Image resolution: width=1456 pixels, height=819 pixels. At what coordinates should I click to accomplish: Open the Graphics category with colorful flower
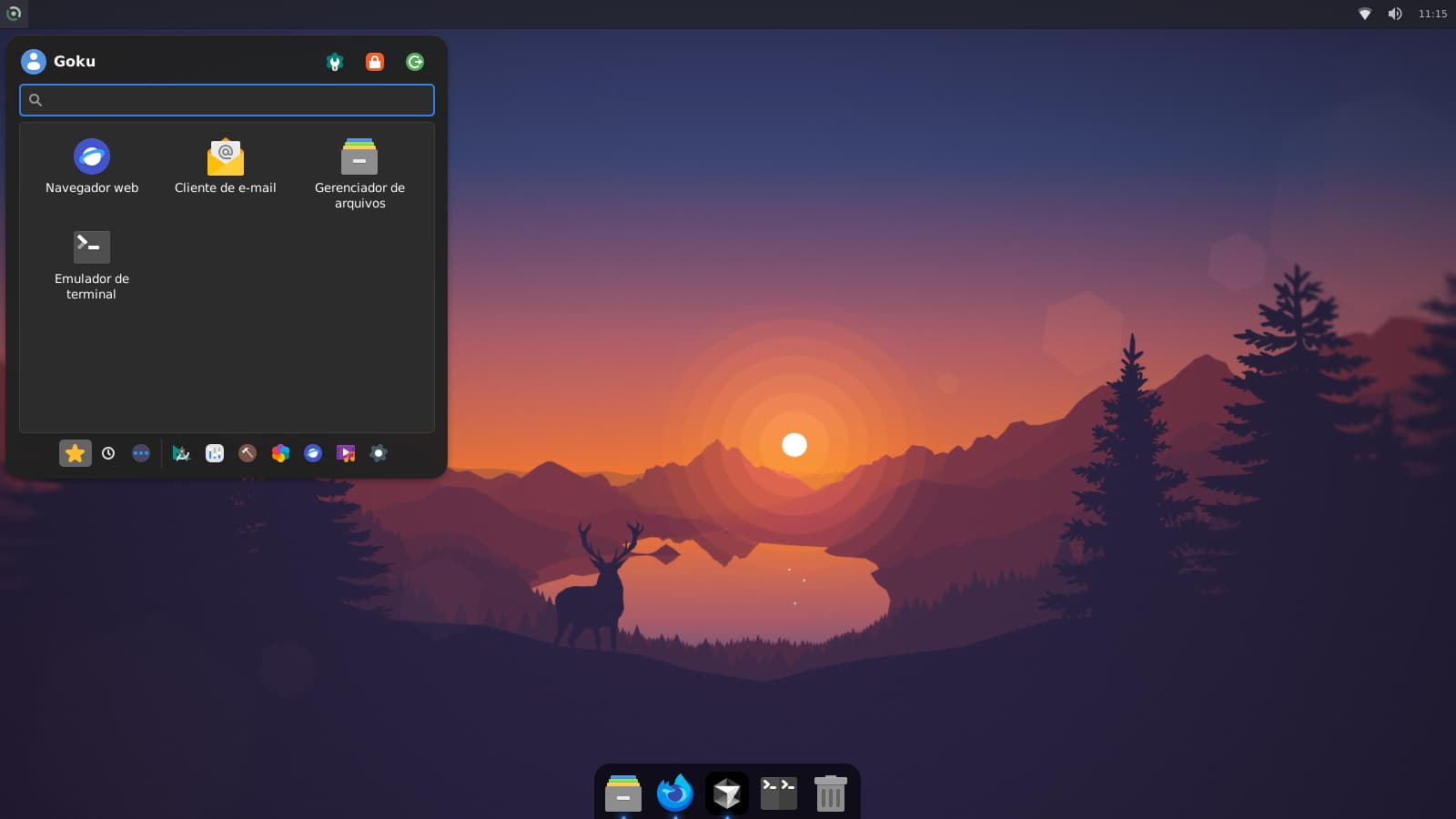pyautogui.click(x=280, y=453)
